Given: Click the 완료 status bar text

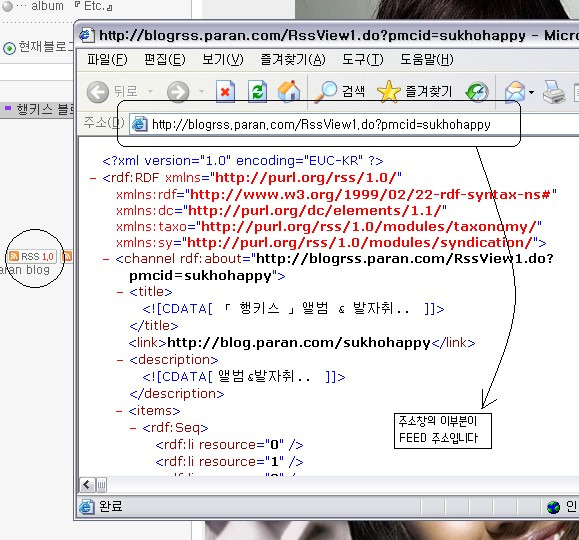Looking at the screenshot, I should (110, 506).
